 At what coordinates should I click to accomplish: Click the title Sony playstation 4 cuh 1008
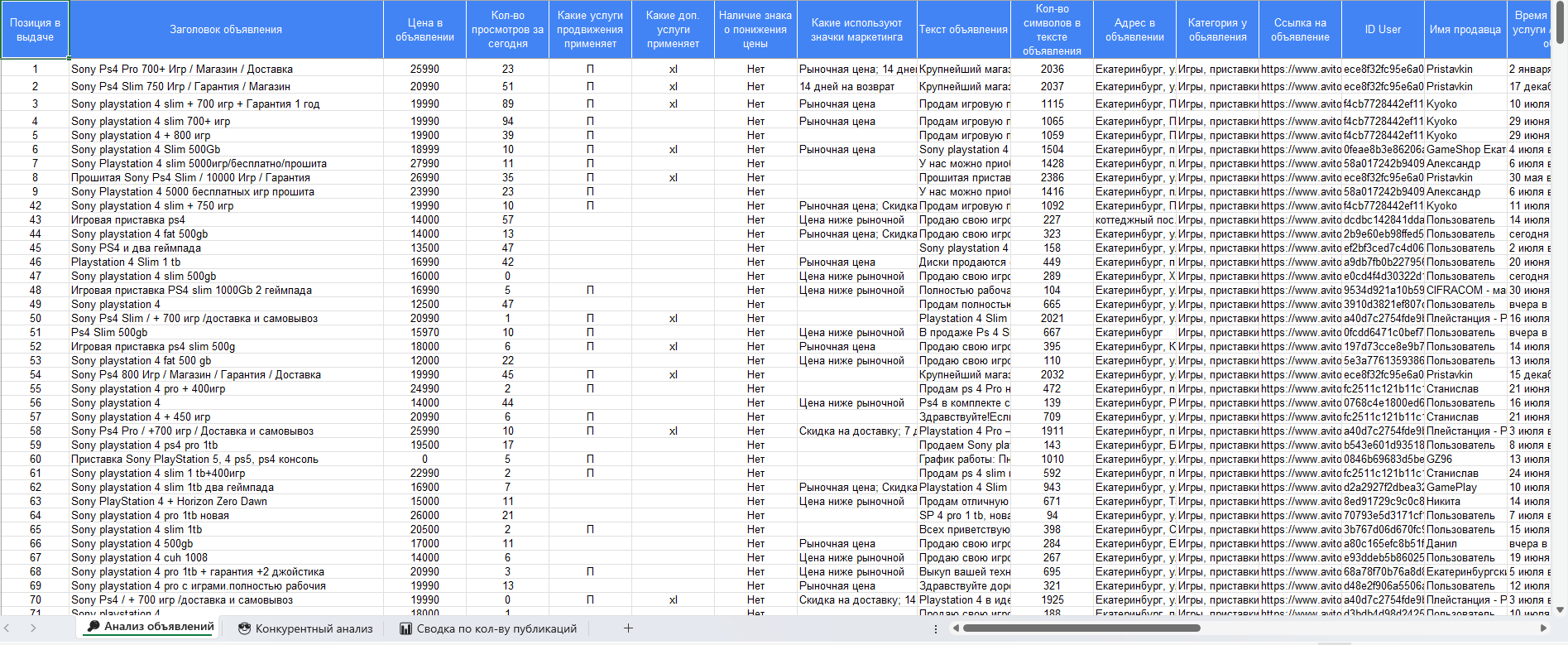pos(139,558)
